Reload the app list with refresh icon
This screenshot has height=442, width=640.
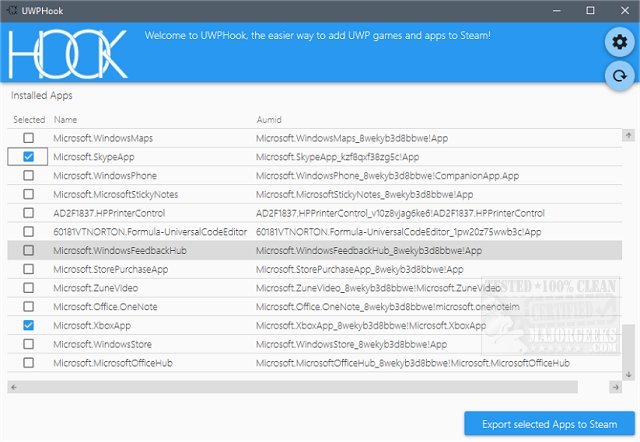pyautogui.click(x=619, y=76)
